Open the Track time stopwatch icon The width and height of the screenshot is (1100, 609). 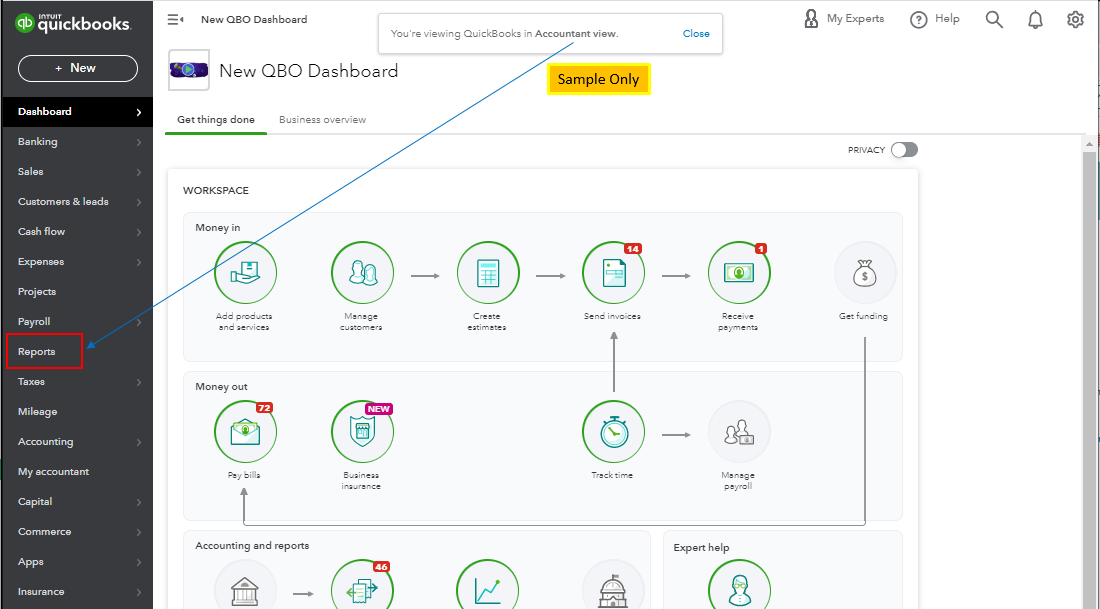pyautogui.click(x=613, y=431)
